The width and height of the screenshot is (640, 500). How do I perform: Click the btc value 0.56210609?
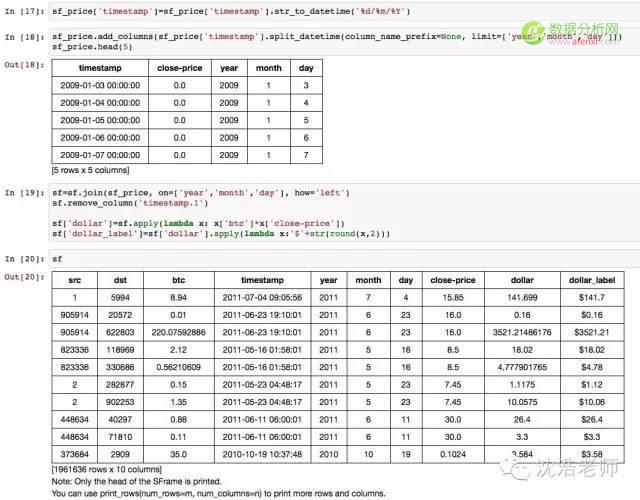[x=178, y=367]
